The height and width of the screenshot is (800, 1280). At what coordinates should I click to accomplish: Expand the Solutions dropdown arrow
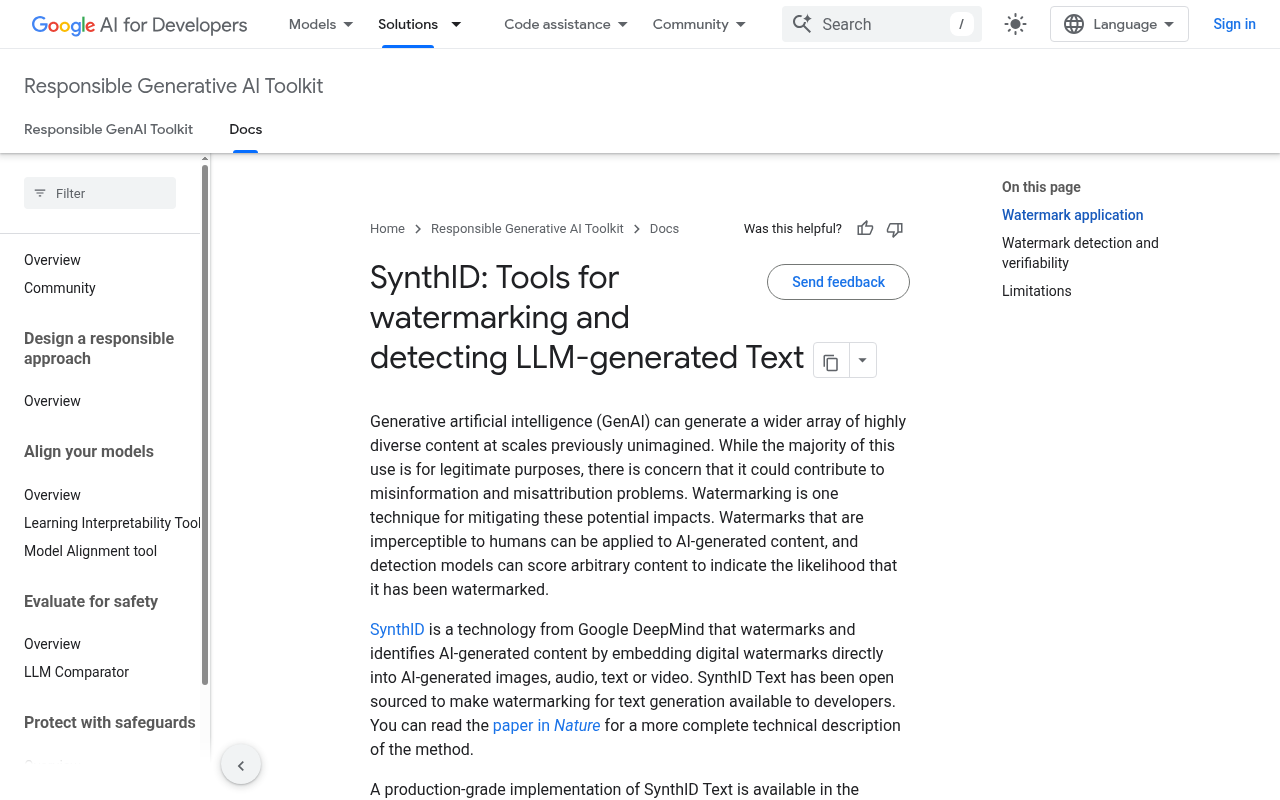tap(456, 24)
